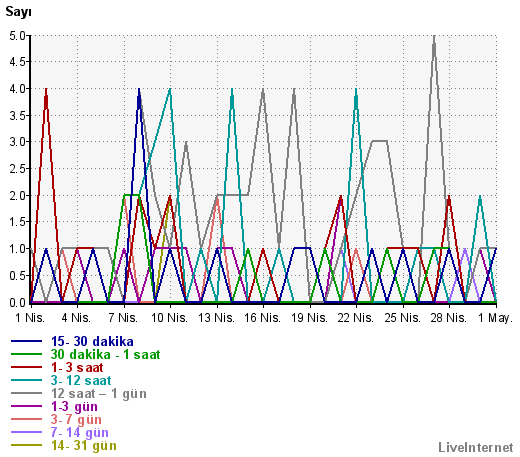The width and height of the screenshot is (520, 457).
Task: Click the purple '1-3 gün' line swatch
Action: pos(26,406)
